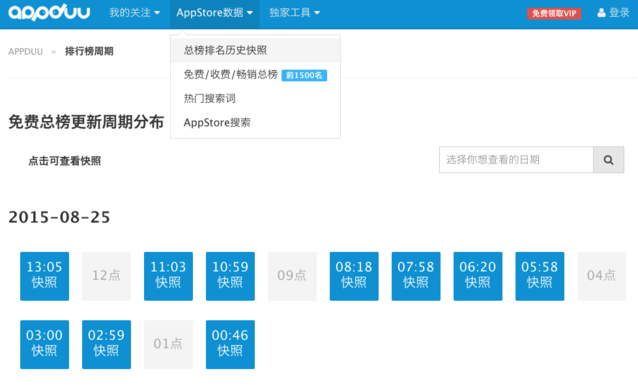Choose 免费/收费/畅销总榜 menu entry

pos(256,74)
